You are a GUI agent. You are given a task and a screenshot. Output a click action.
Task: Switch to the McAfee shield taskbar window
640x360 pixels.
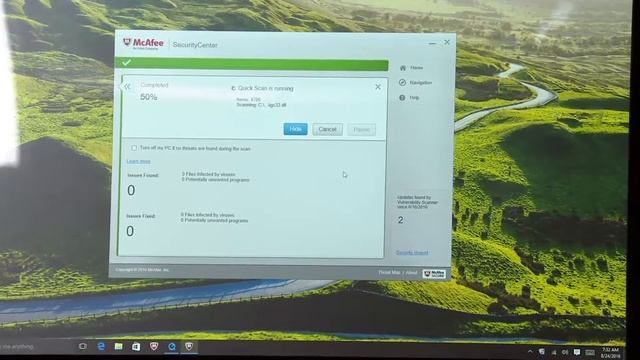189,347
